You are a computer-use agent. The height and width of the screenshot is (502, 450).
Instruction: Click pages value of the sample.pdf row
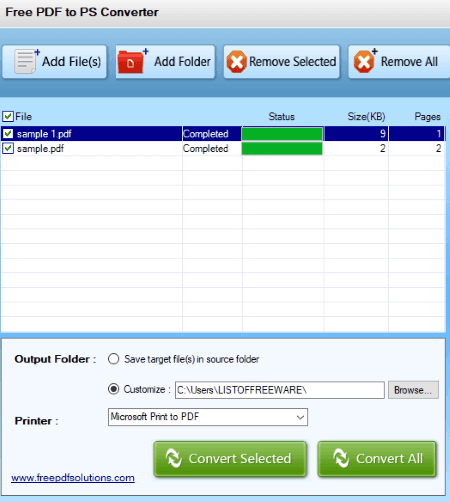click(439, 148)
